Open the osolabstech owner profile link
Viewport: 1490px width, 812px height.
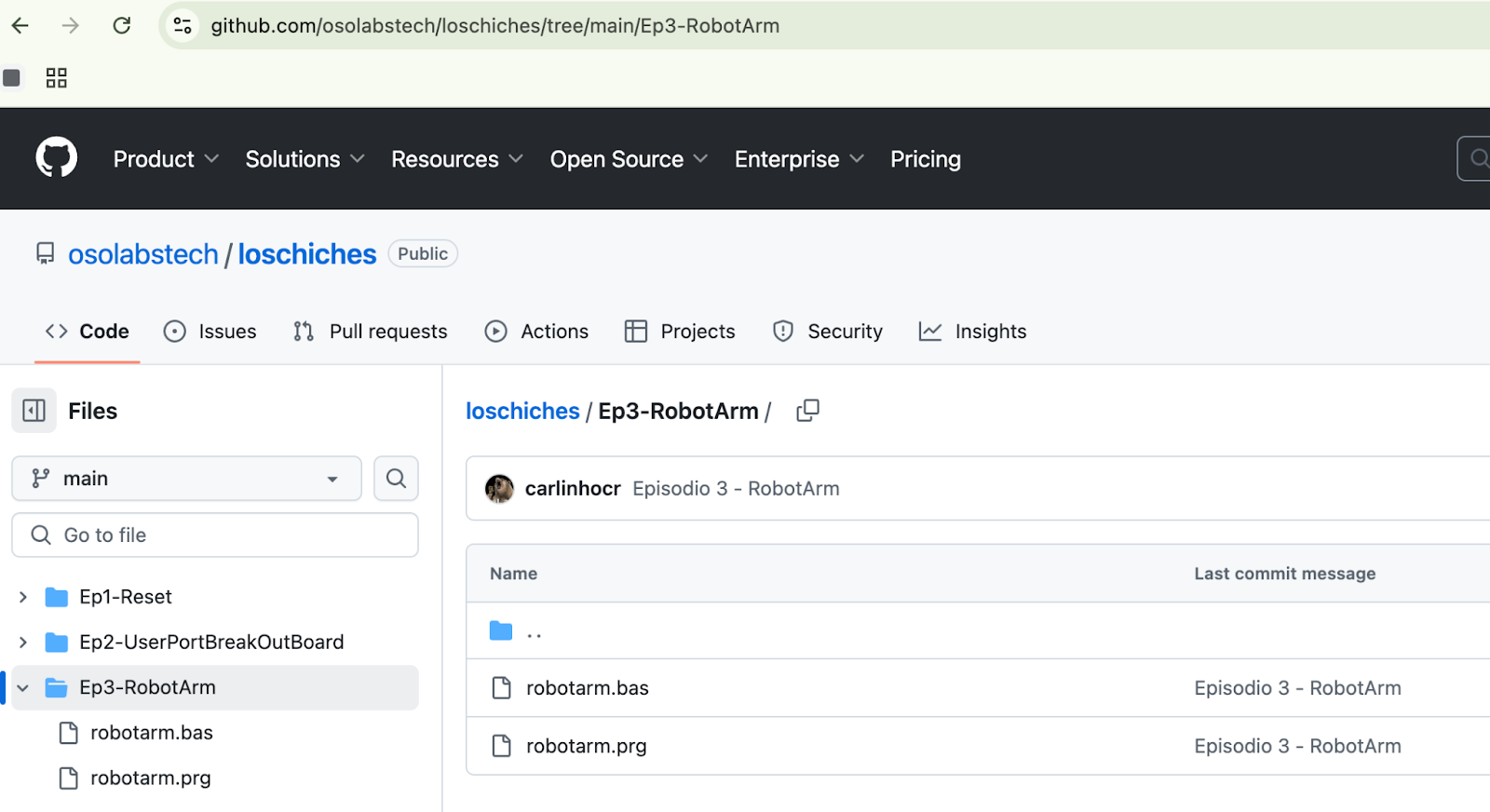[143, 254]
